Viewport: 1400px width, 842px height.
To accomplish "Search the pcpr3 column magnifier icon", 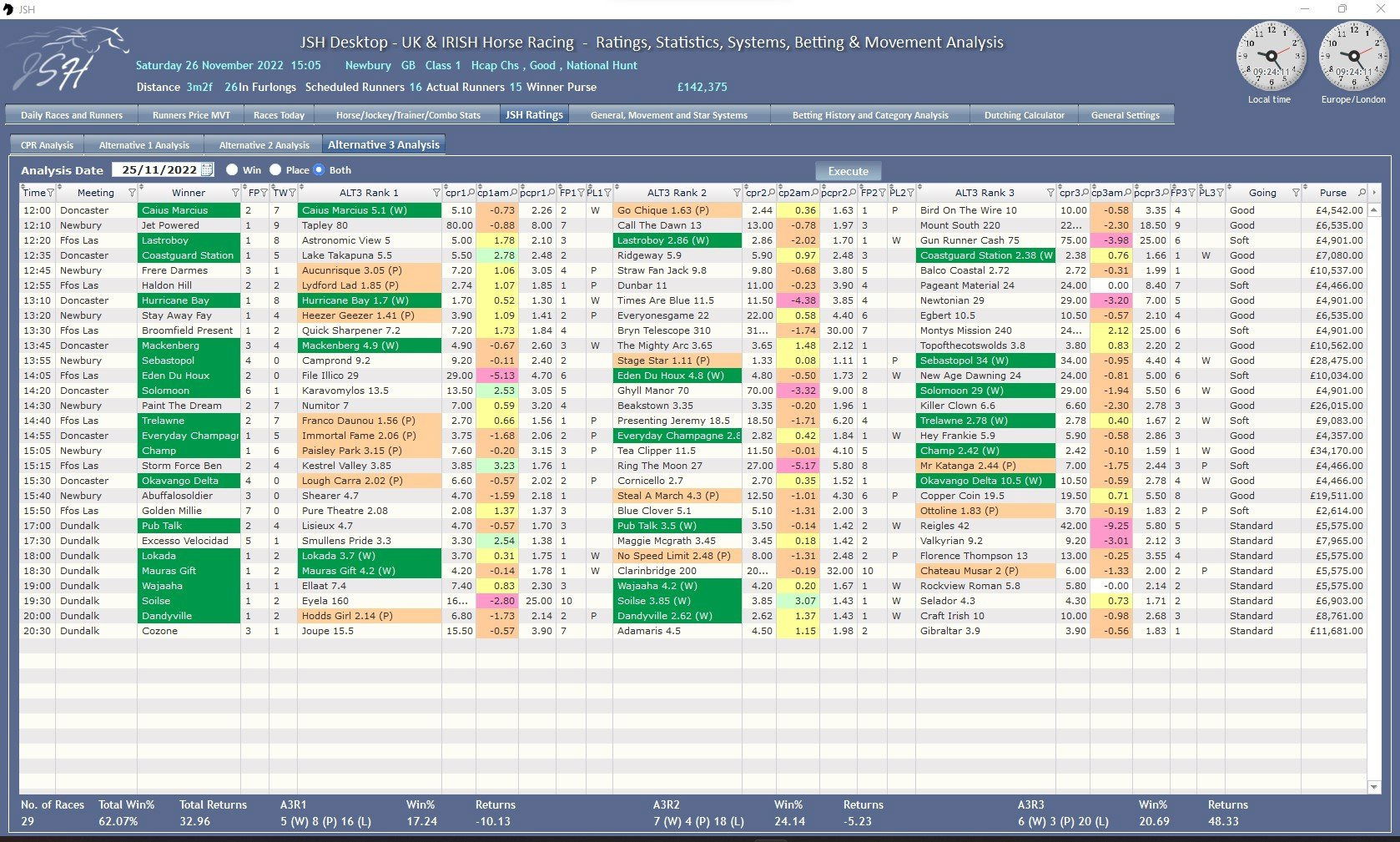I will (x=1166, y=193).
